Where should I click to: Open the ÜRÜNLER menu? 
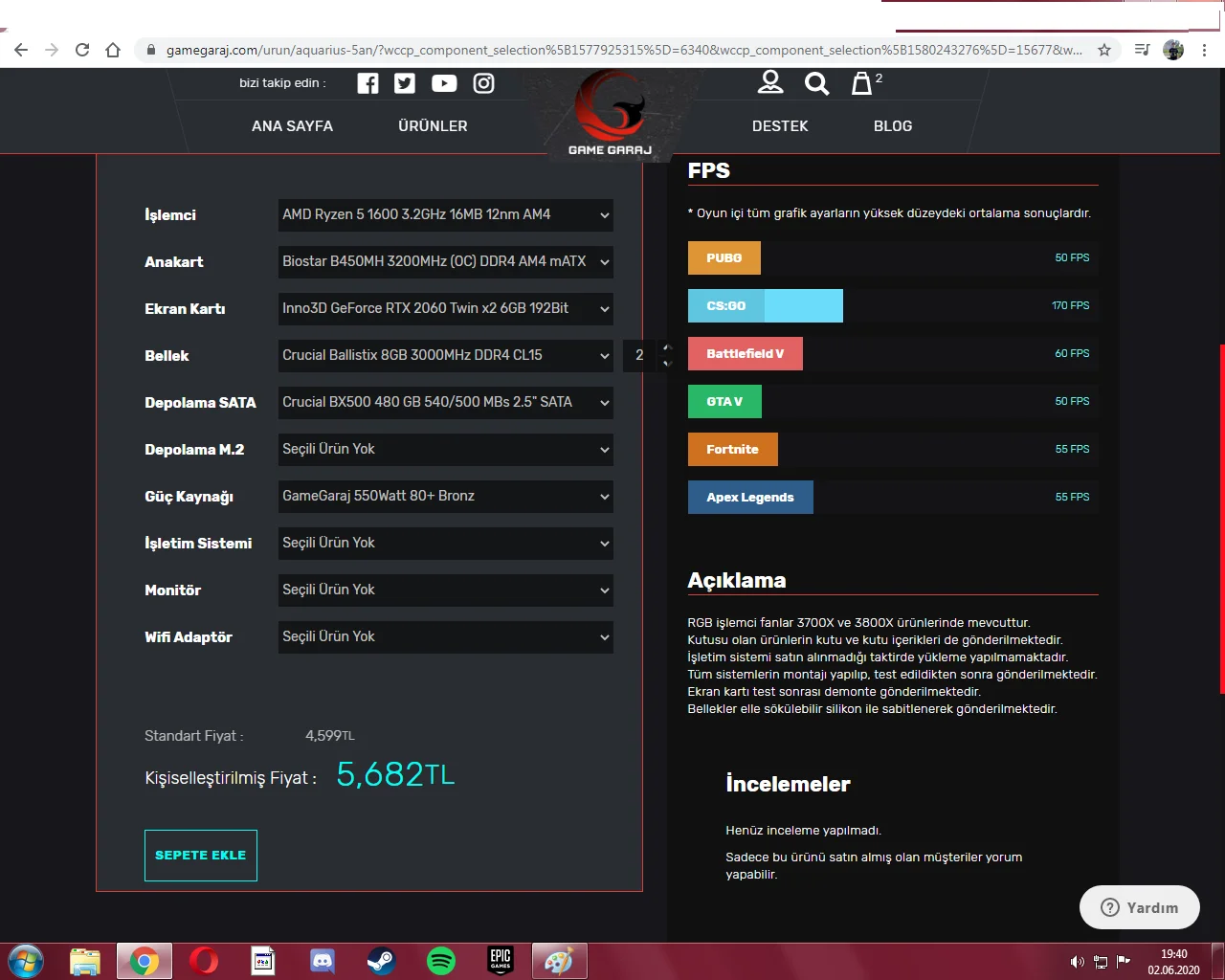(x=434, y=126)
